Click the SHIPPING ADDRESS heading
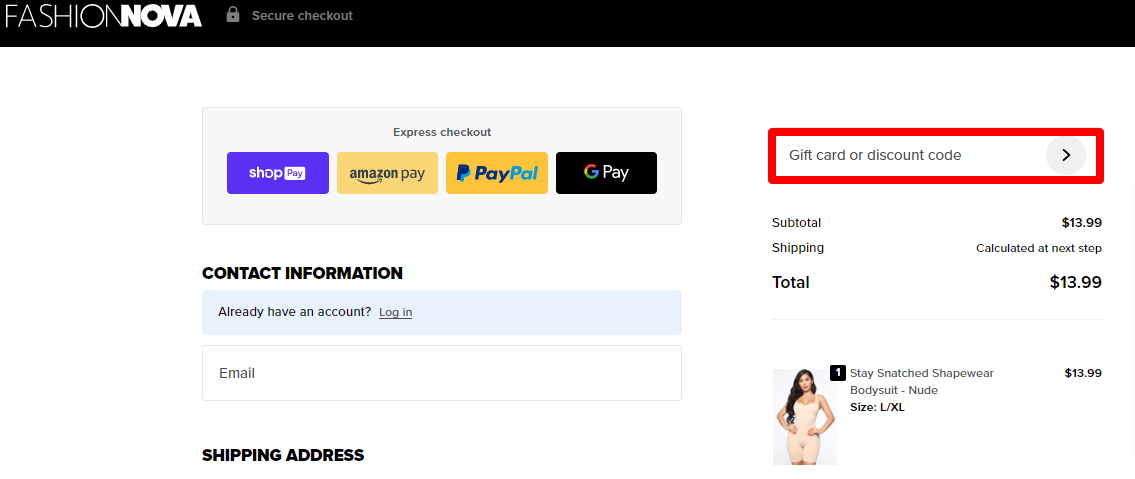The height and width of the screenshot is (479, 1135). 283,455
